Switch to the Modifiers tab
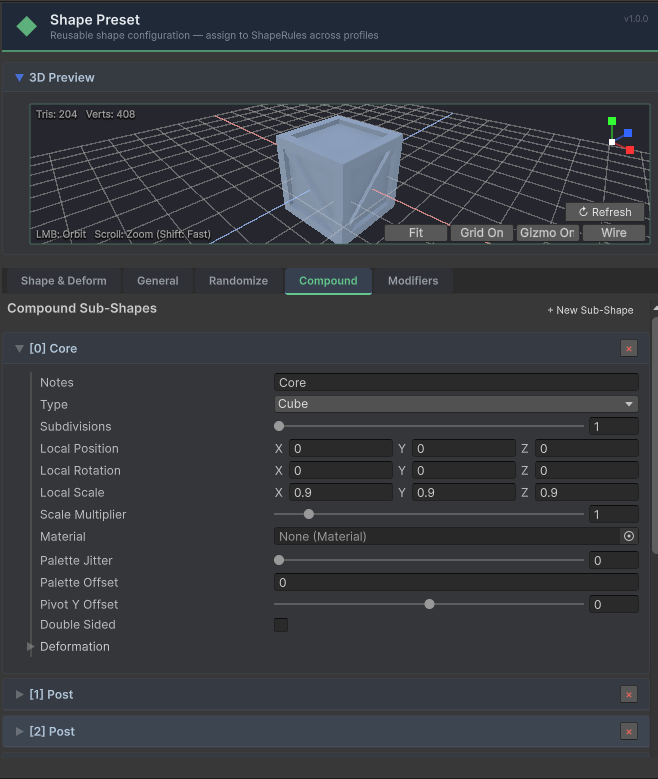The image size is (658, 779). (x=412, y=281)
